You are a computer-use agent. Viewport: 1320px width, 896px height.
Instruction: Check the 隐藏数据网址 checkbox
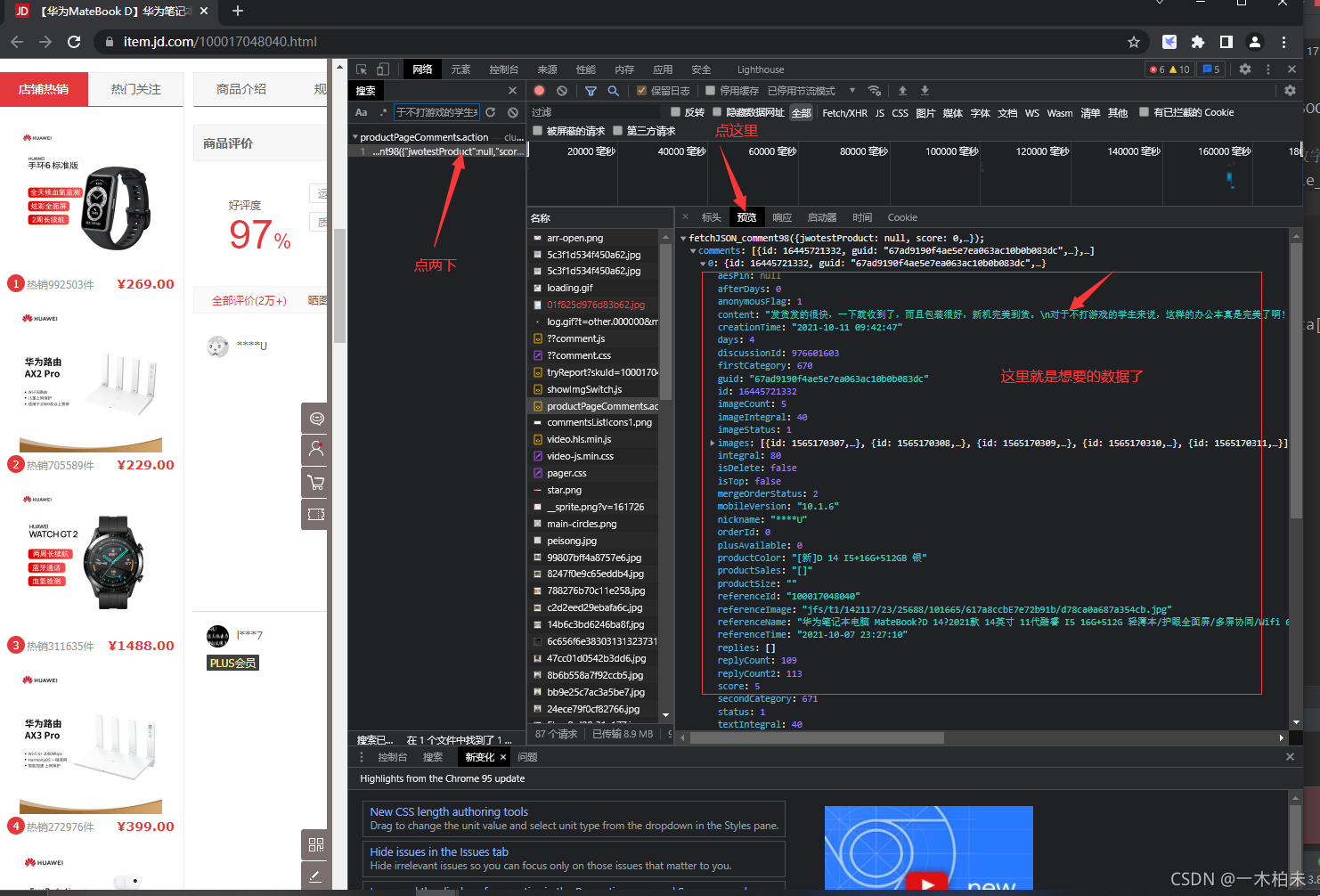click(717, 112)
